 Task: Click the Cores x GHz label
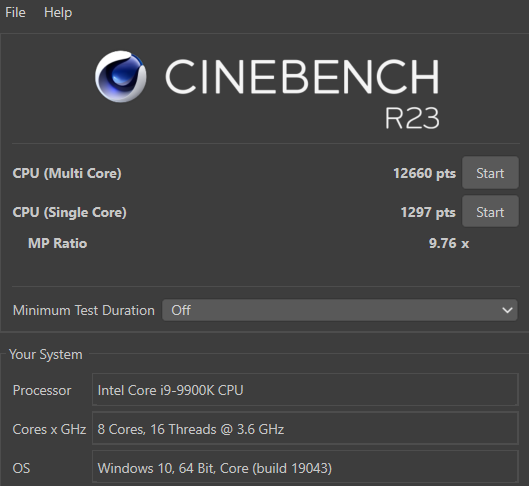(49, 429)
